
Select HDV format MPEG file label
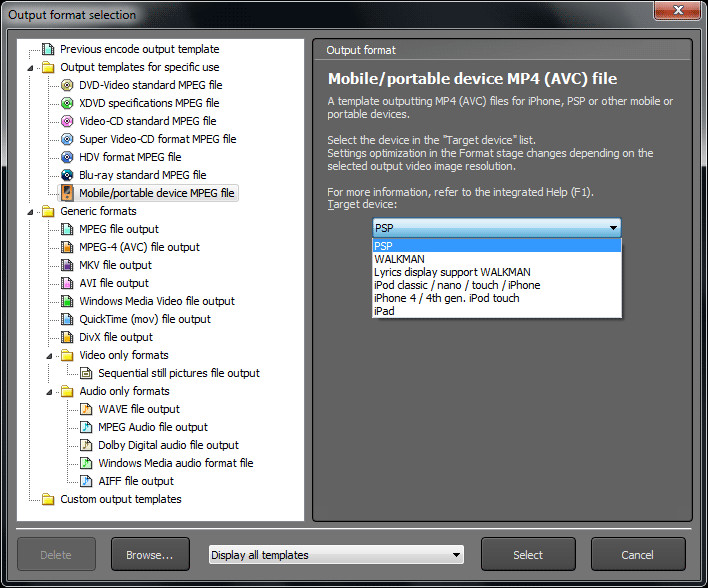click(130, 157)
